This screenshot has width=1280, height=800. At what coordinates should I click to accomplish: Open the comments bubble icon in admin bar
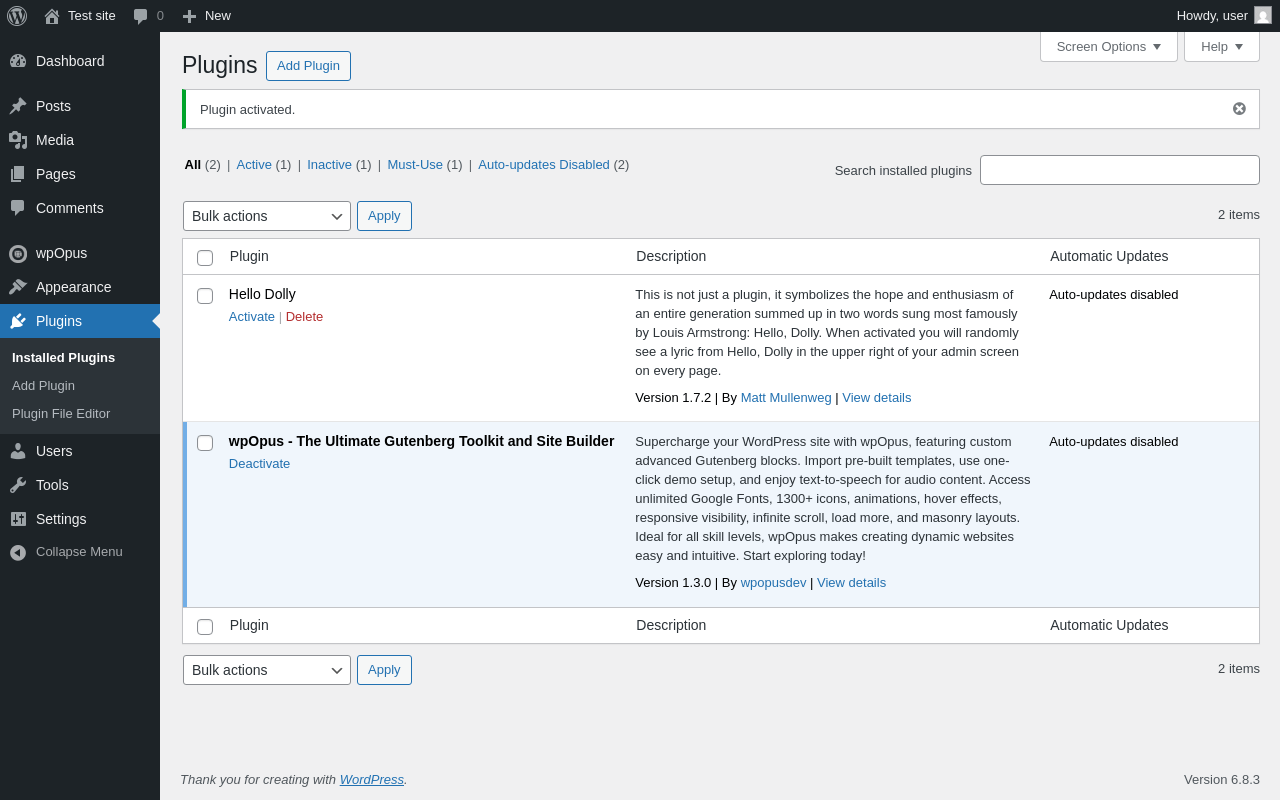coord(141,16)
